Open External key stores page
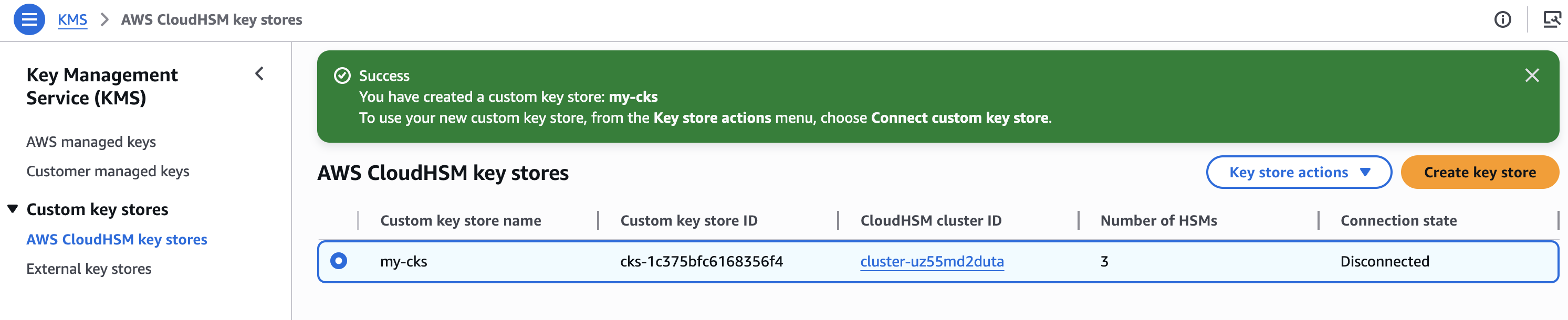Image resolution: width=1568 pixels, height=320 pixels. [89, 269]
